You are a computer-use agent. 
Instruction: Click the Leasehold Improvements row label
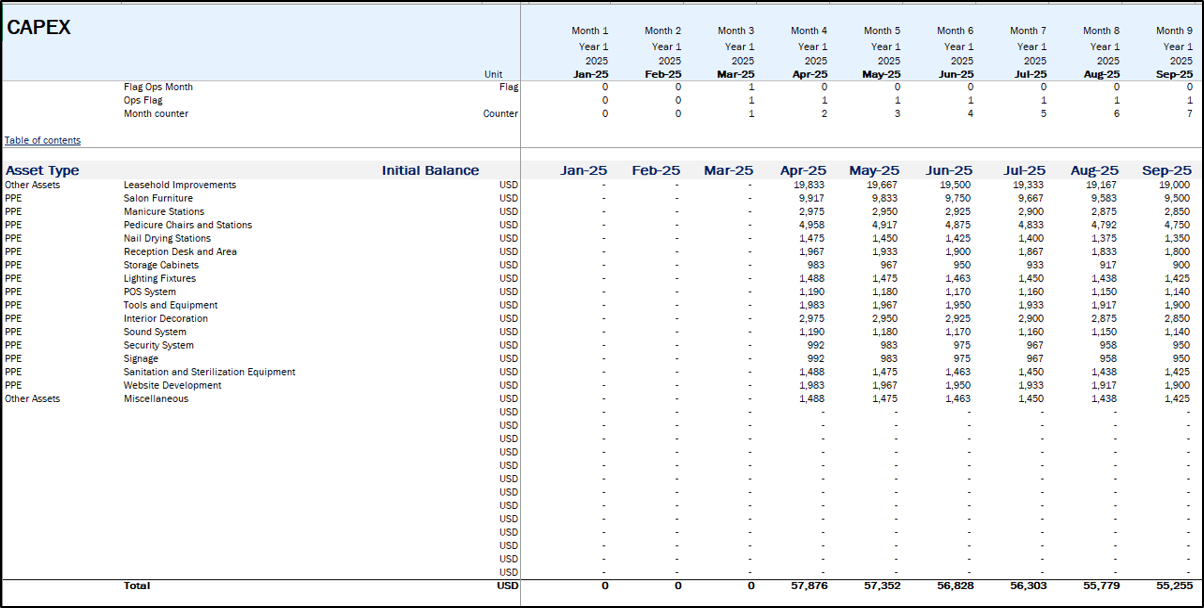tap(180, 185)
